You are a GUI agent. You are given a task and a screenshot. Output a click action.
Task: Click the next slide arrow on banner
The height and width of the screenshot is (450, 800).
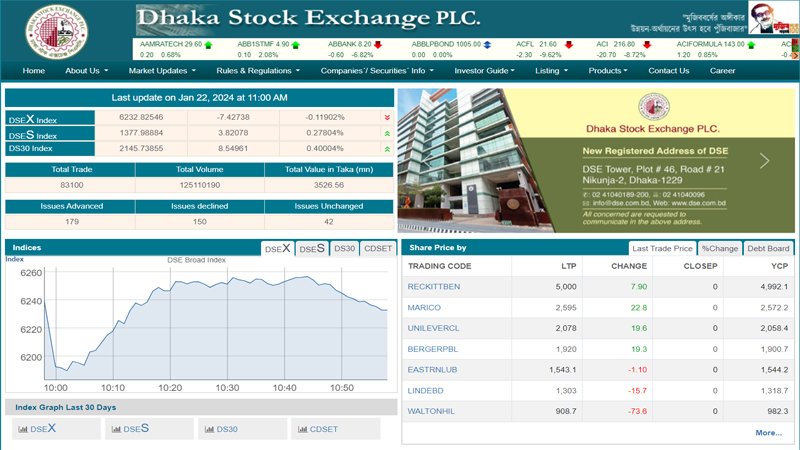pos(764,160)
